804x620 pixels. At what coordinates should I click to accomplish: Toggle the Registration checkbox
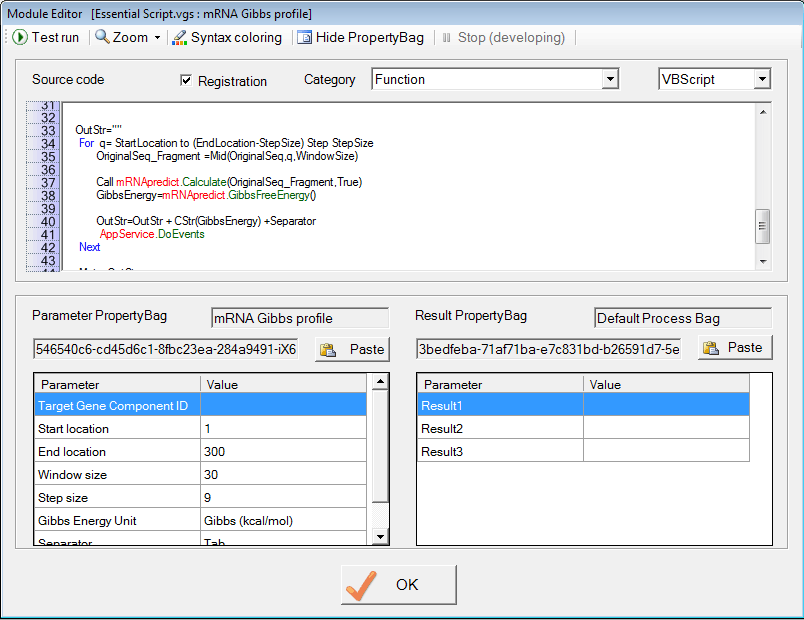186,80
